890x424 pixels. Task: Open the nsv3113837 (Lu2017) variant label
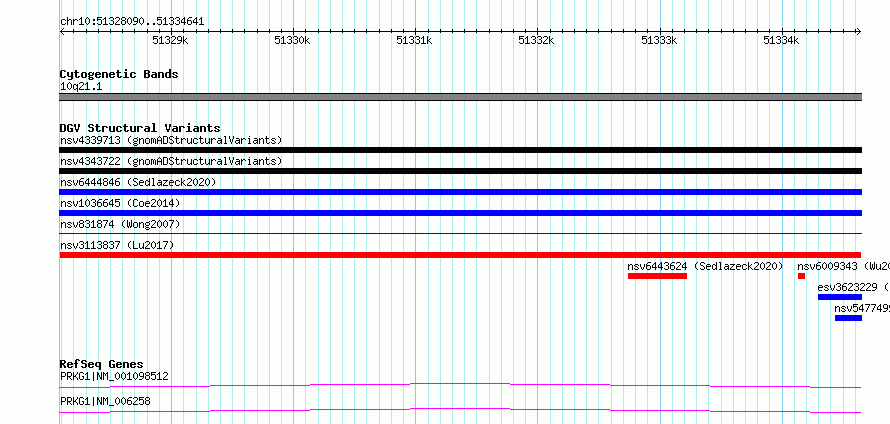click(117, 245)
